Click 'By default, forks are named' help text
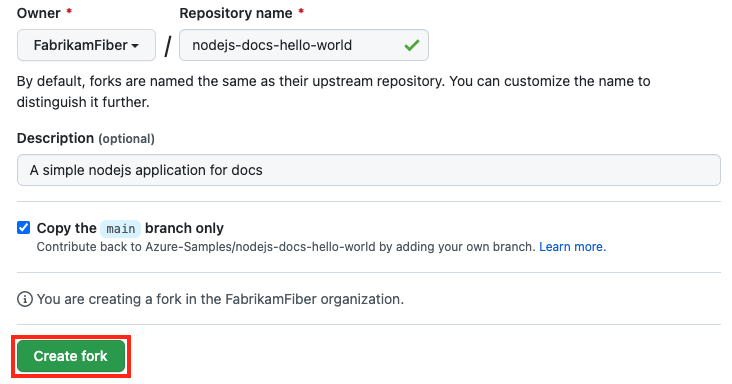The width and height of the screenshot is (732, 384). click(x=334, y=91)
